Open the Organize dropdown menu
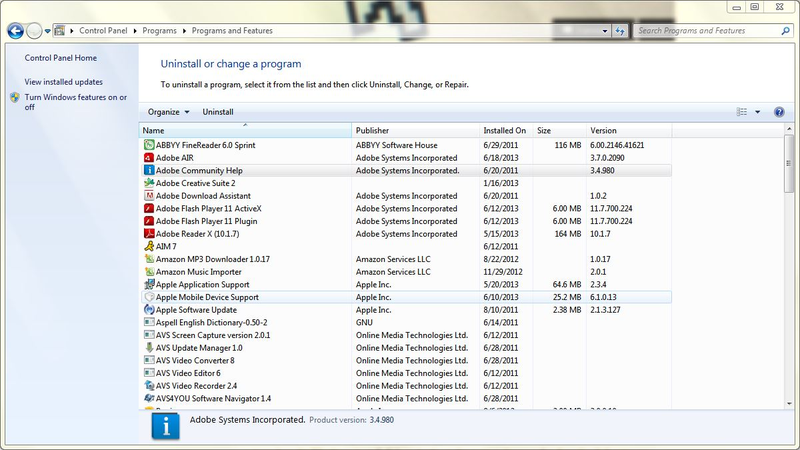This screenshot has height=450, width=800. [x=168, y=112]
